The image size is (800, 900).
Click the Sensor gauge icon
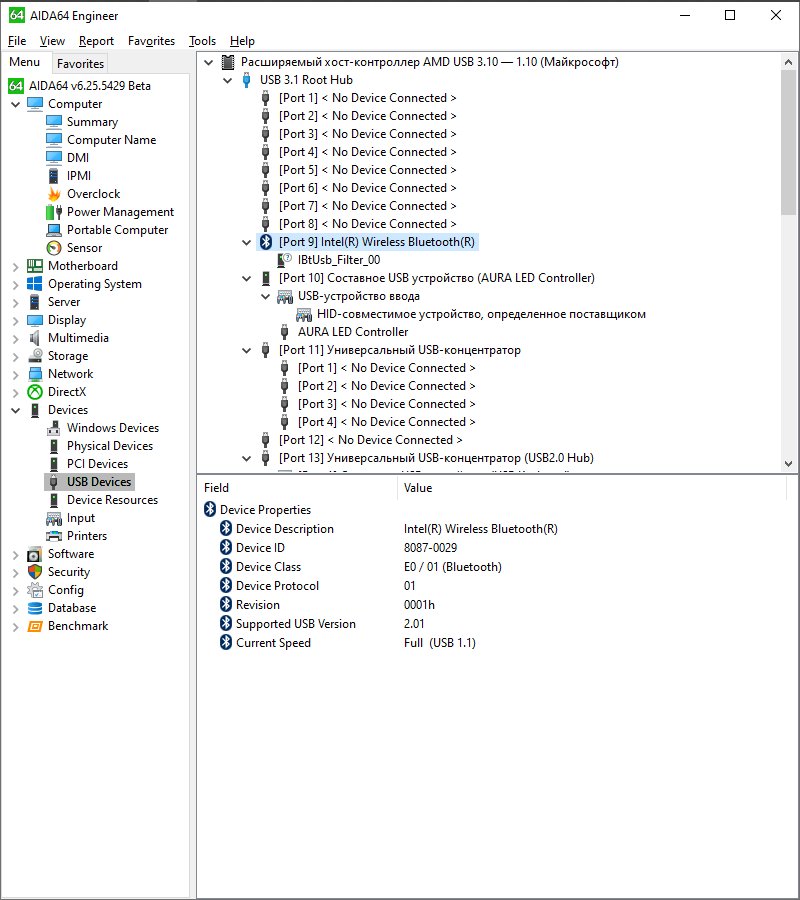click(x=54, y=248)
